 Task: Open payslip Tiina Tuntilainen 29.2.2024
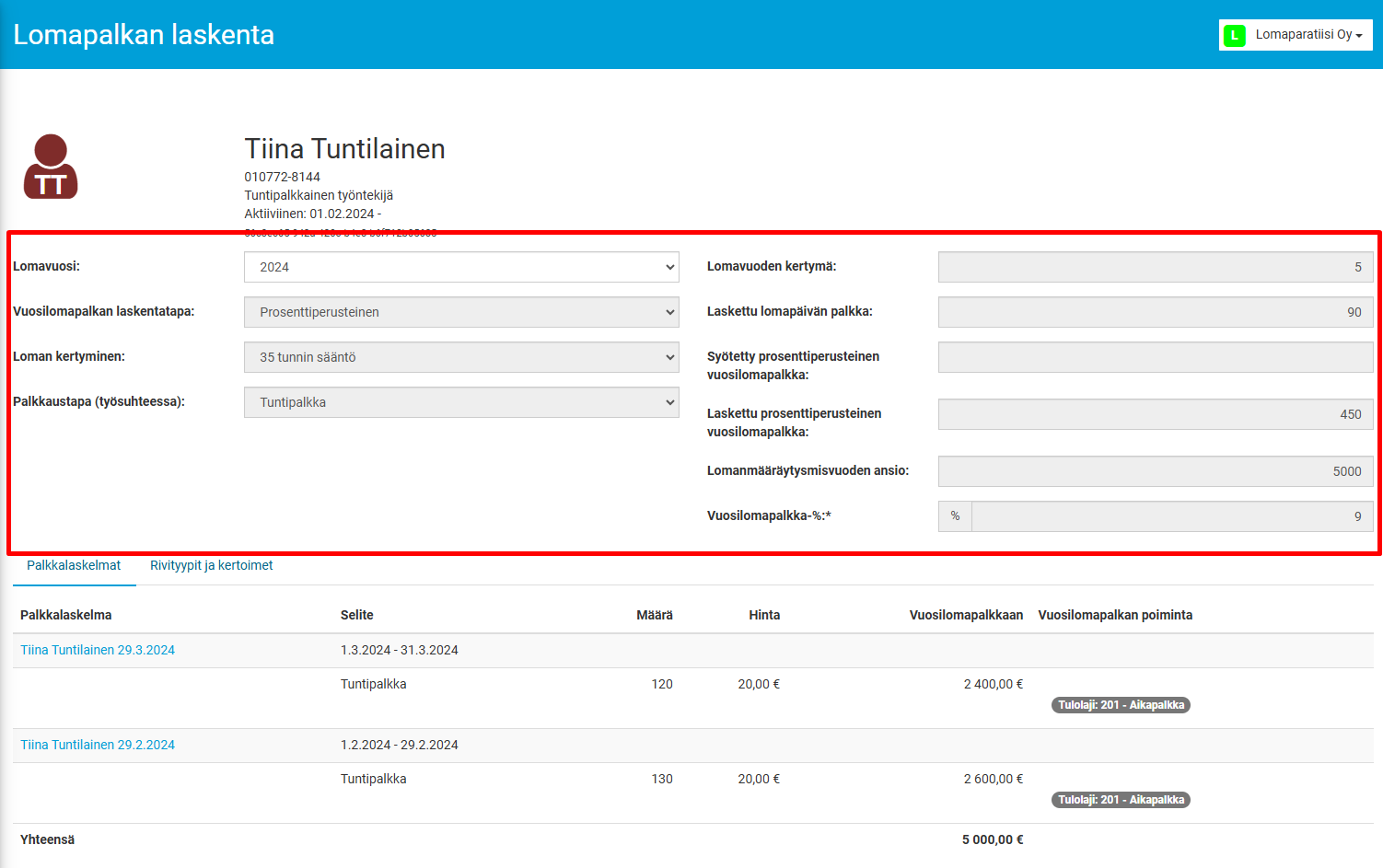pos(98,745)
